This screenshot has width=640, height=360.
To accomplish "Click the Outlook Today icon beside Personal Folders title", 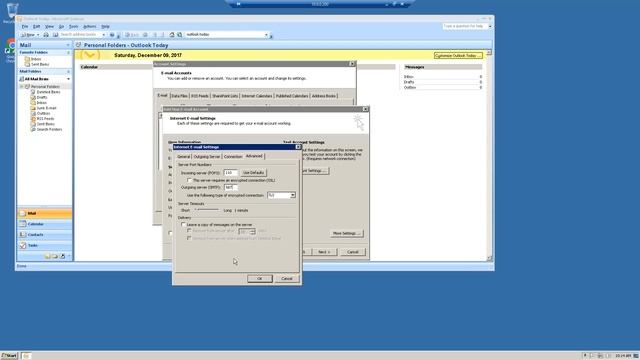I will point(78,45).
